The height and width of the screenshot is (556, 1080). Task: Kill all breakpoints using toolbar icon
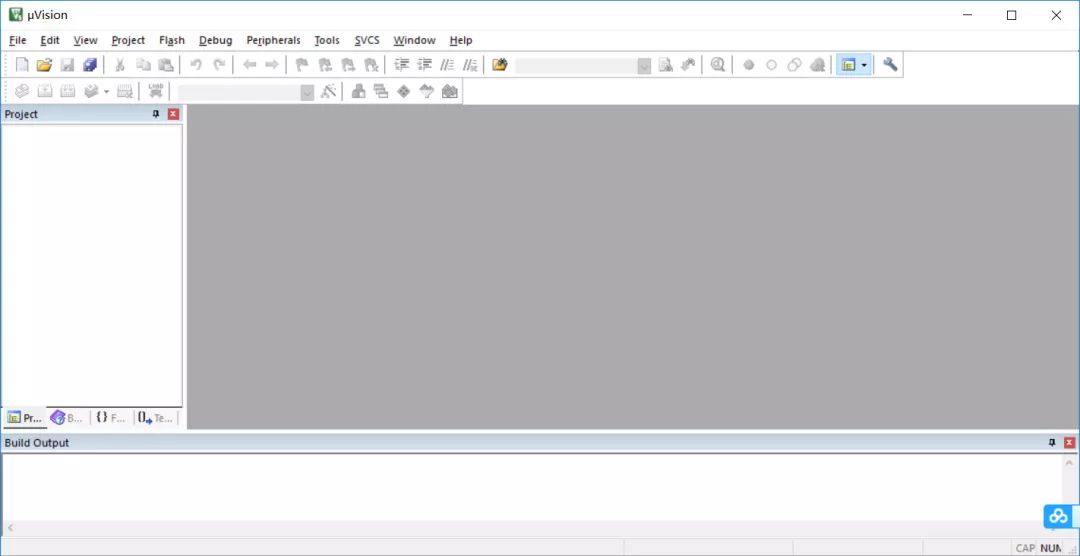817,65
